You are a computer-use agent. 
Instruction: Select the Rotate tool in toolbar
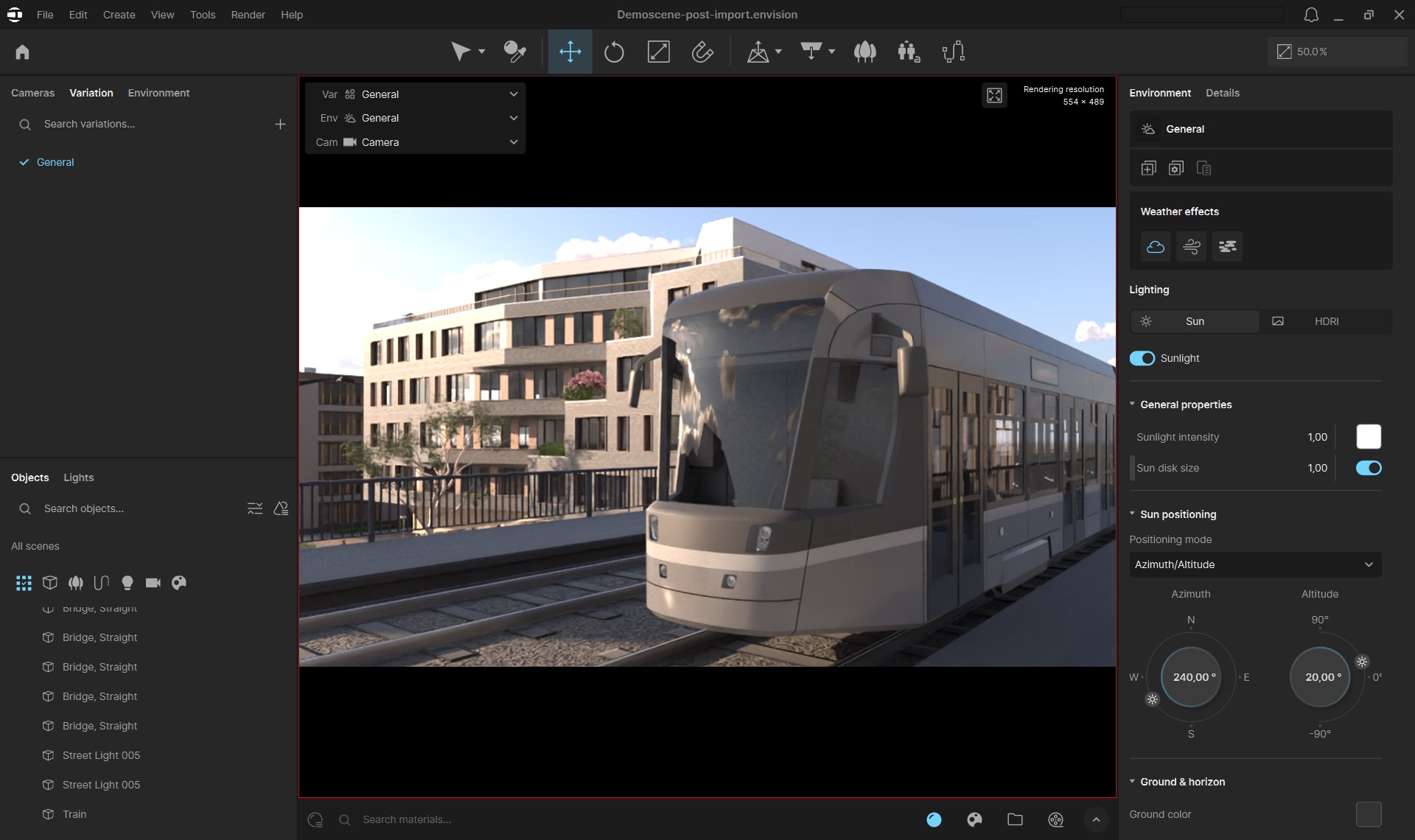[614, 52]
